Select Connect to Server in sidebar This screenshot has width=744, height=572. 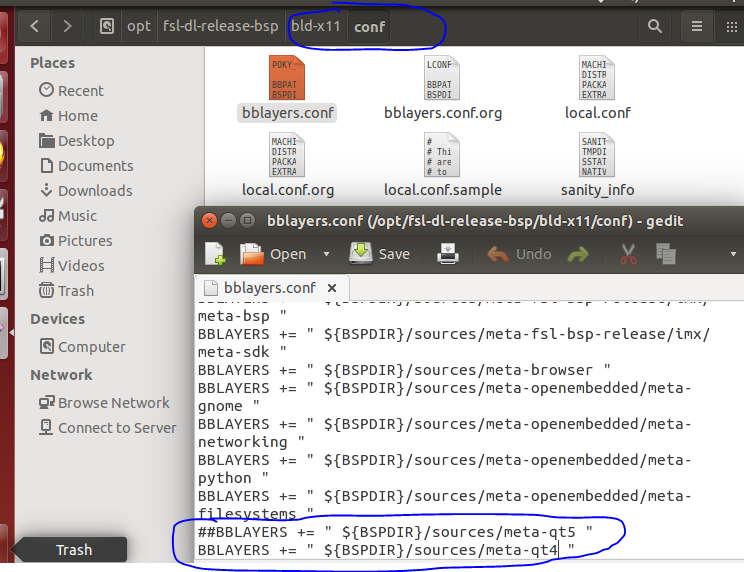[108, 428]
